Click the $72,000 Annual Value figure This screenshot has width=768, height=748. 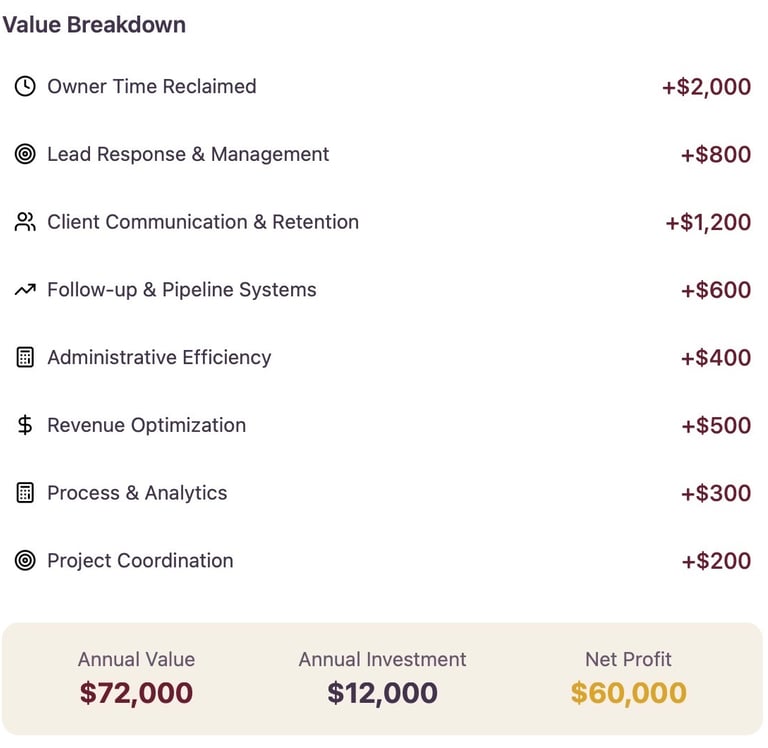(x=136, y=692)
